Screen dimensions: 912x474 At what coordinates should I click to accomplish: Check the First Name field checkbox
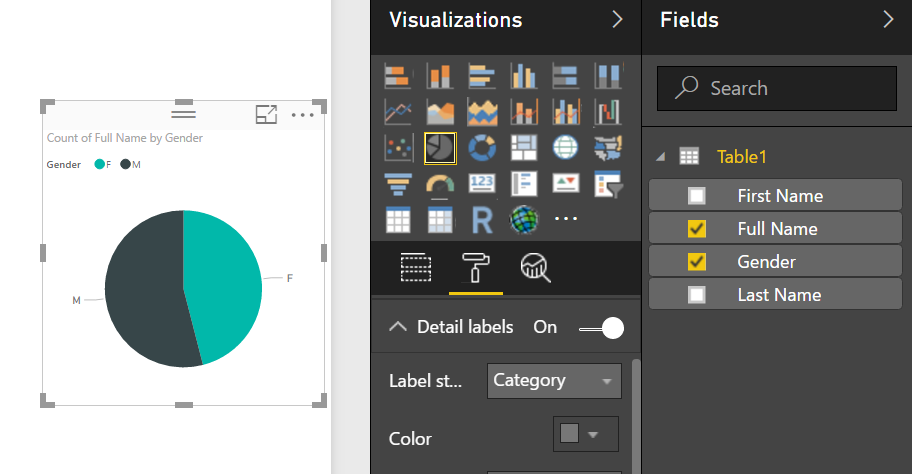696,196
